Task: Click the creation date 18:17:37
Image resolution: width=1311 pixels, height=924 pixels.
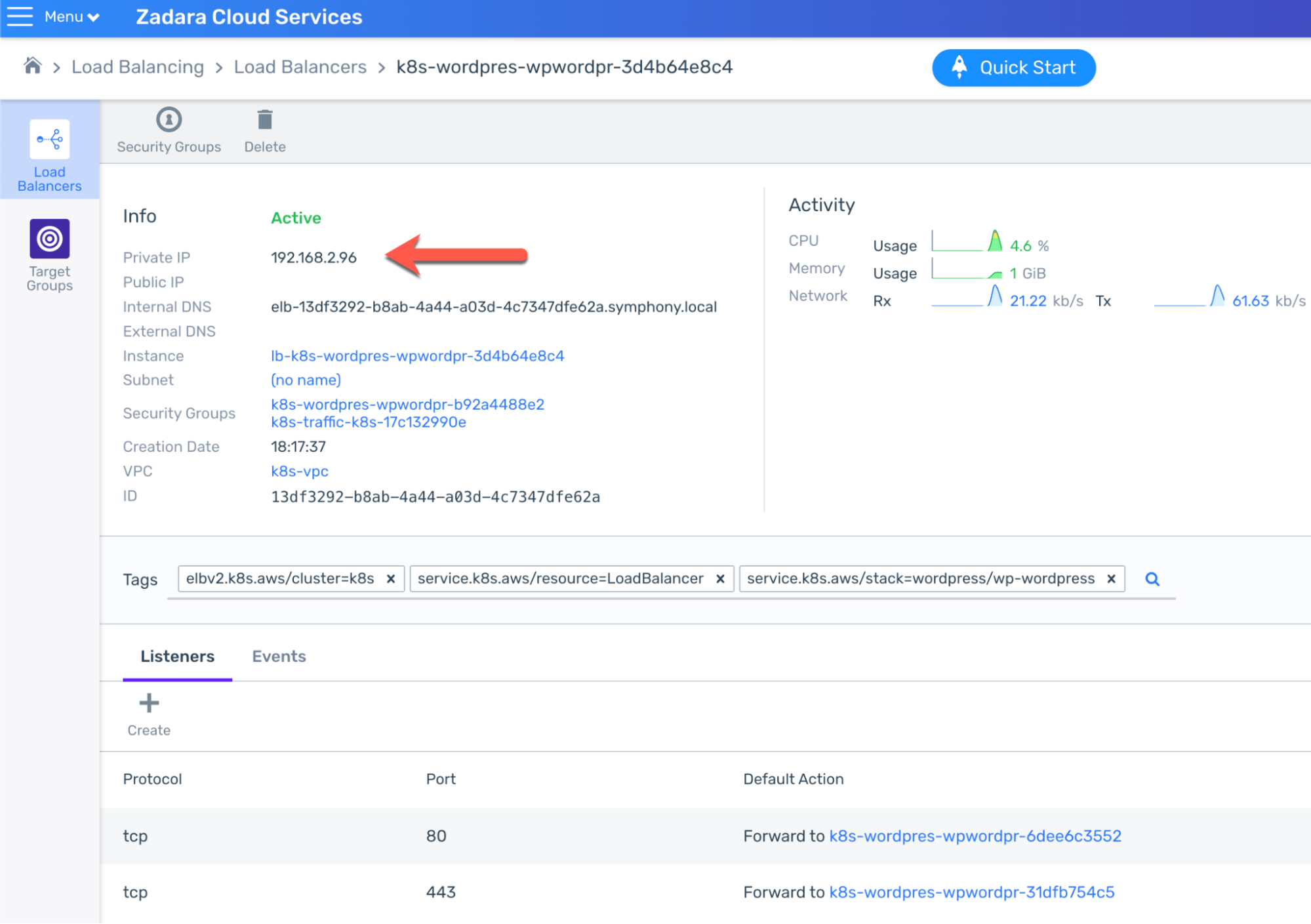Action: coord(298,447)
